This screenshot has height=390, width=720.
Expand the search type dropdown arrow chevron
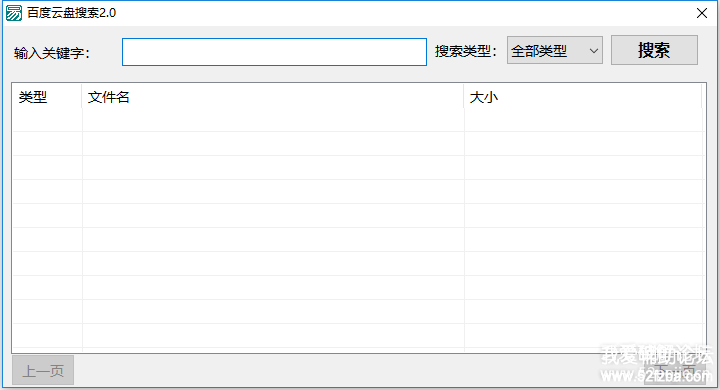pos(593,51)
